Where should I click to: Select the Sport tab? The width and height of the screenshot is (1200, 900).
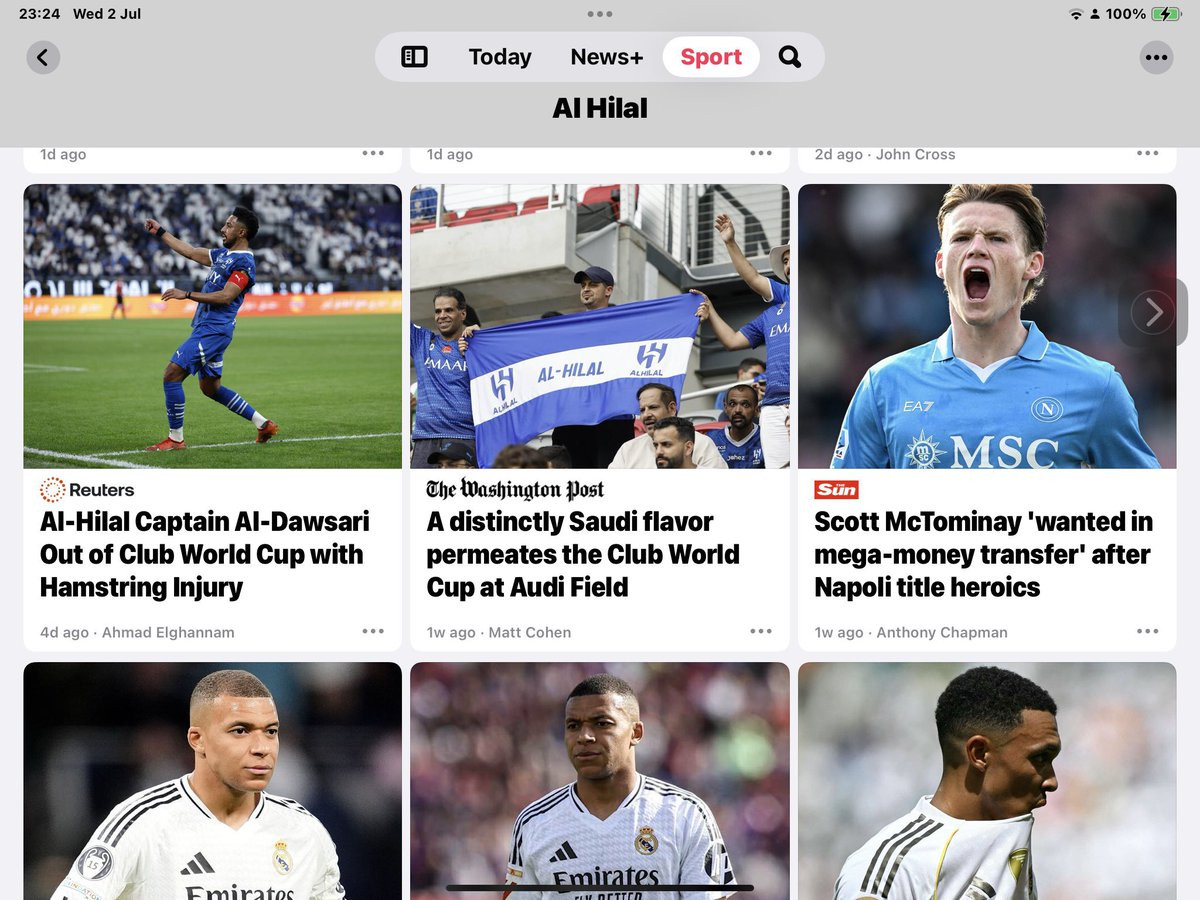pos(711,57)
